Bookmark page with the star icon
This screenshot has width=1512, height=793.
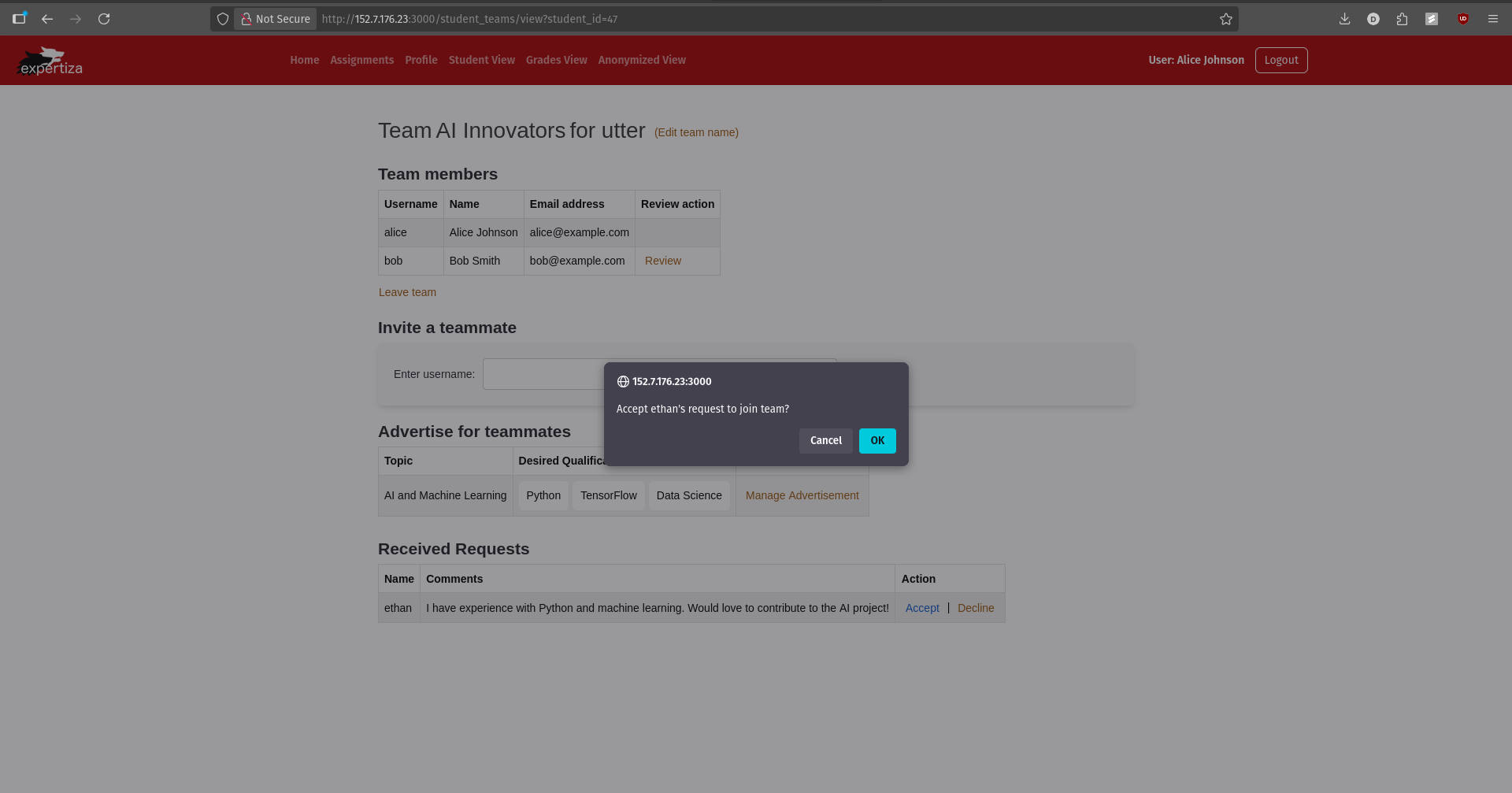tap(1225, 19)
